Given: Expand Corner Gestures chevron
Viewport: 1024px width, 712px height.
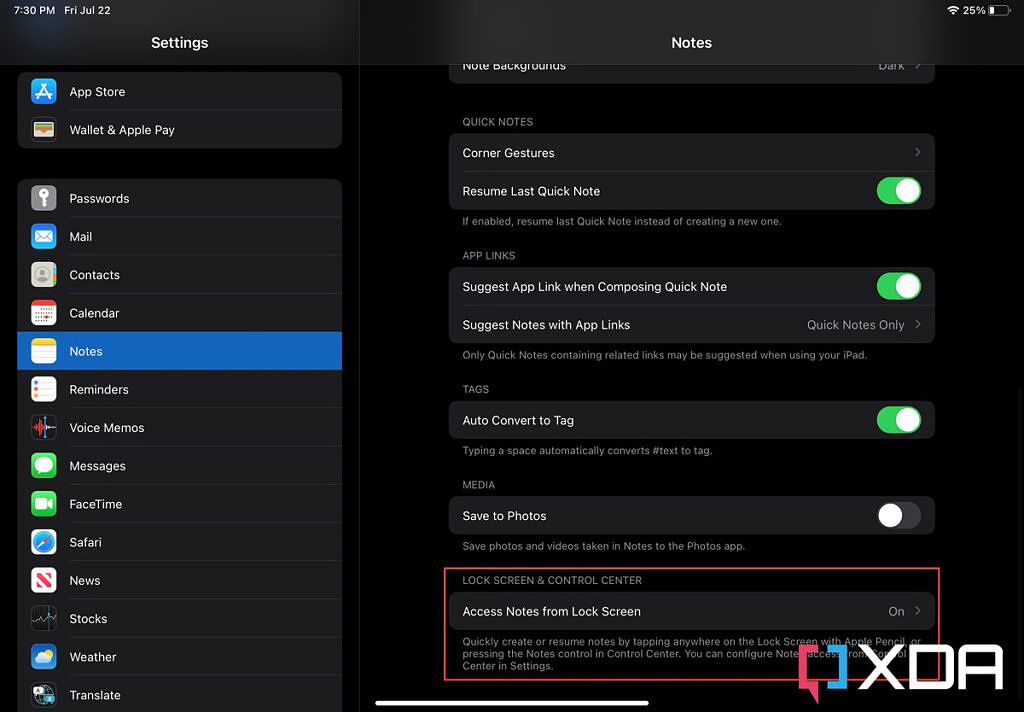Looking at the screenshot, I should (917, 153).
